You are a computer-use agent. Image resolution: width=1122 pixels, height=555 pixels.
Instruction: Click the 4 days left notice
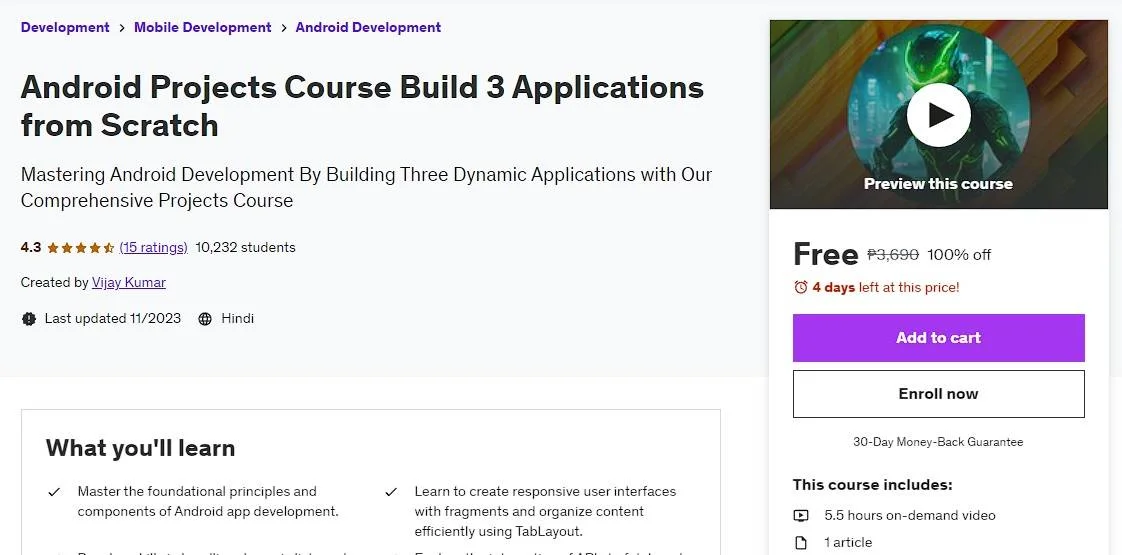(886, 288)
